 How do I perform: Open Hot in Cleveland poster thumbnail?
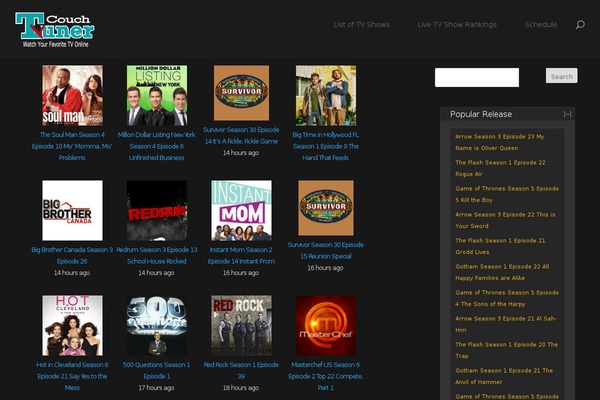[x=72, y=325]
